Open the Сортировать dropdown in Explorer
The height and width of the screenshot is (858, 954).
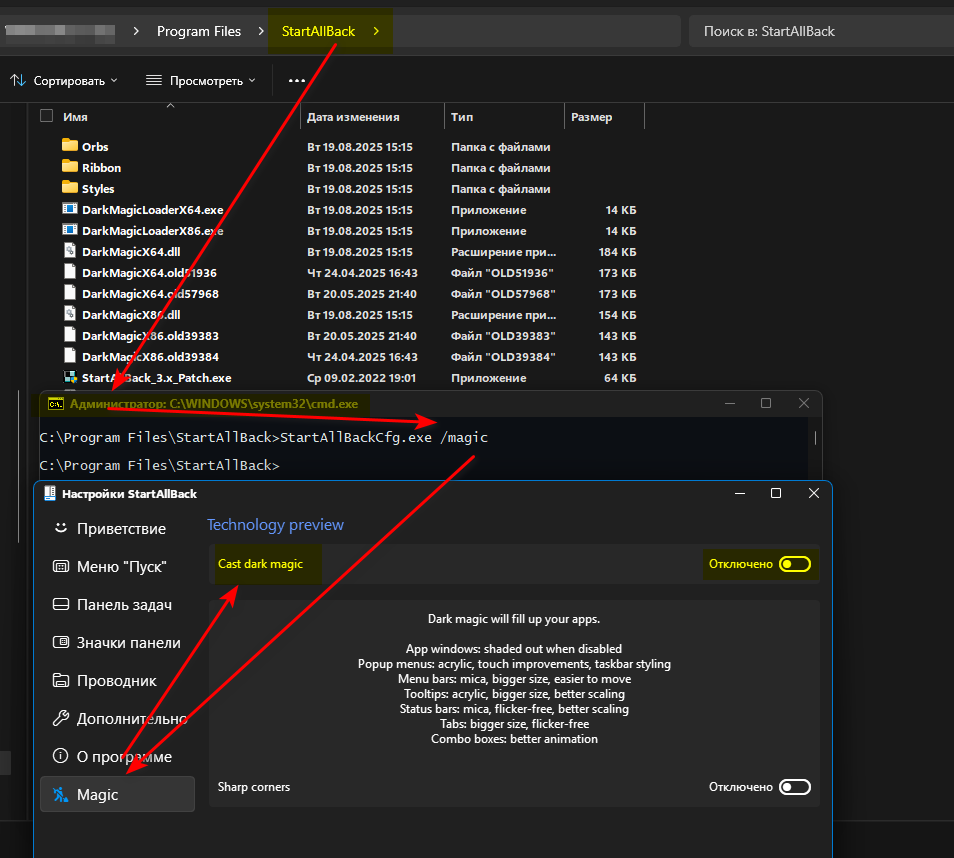click(64, 80)
